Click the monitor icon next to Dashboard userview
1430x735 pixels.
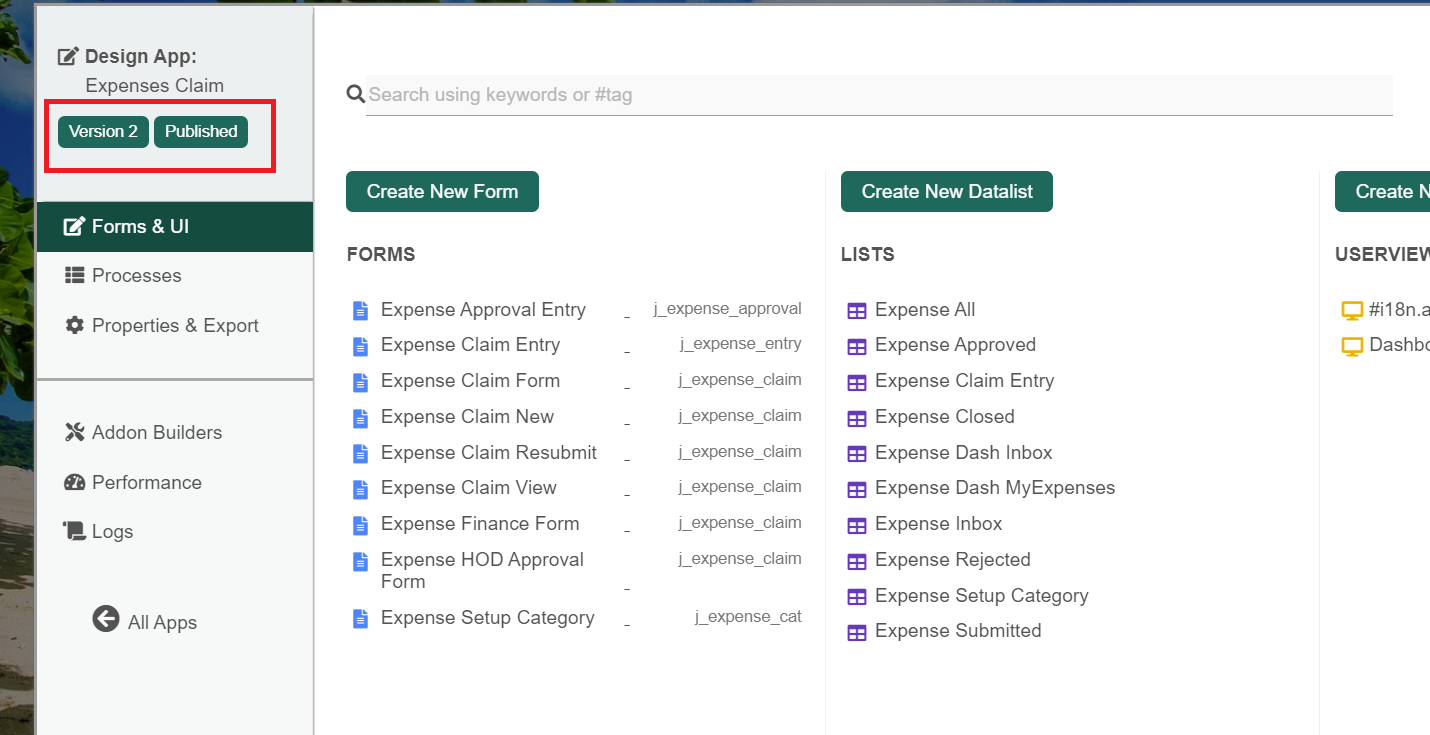tap(1352, 346)
